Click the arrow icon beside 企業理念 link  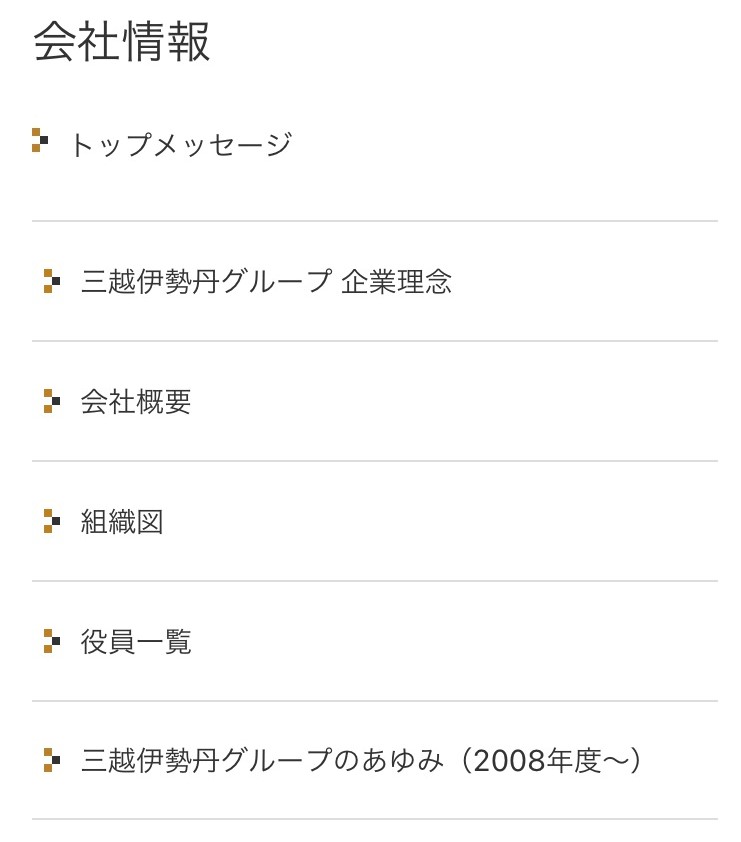[x=52, y=281]
